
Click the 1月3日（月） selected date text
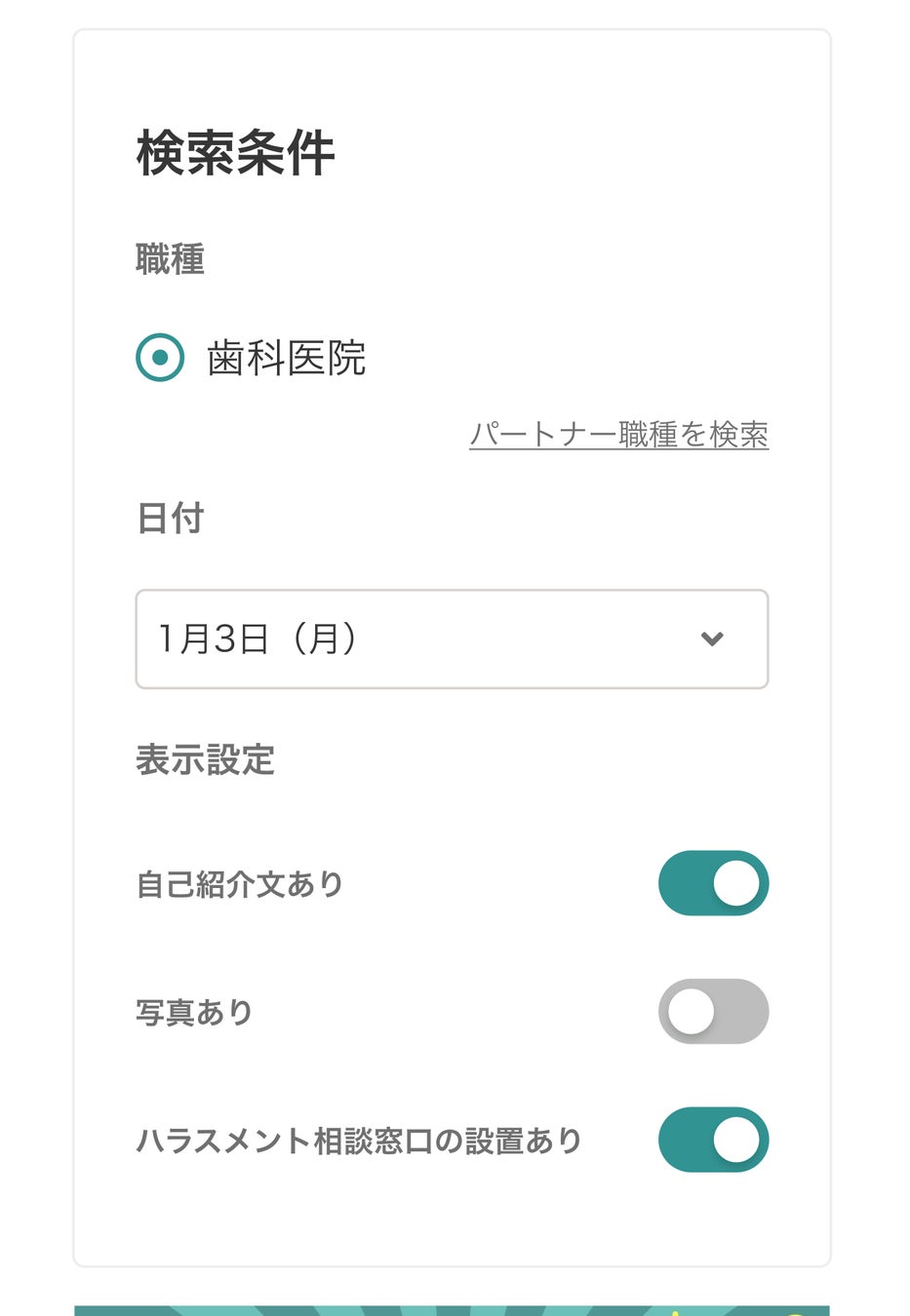258,639
